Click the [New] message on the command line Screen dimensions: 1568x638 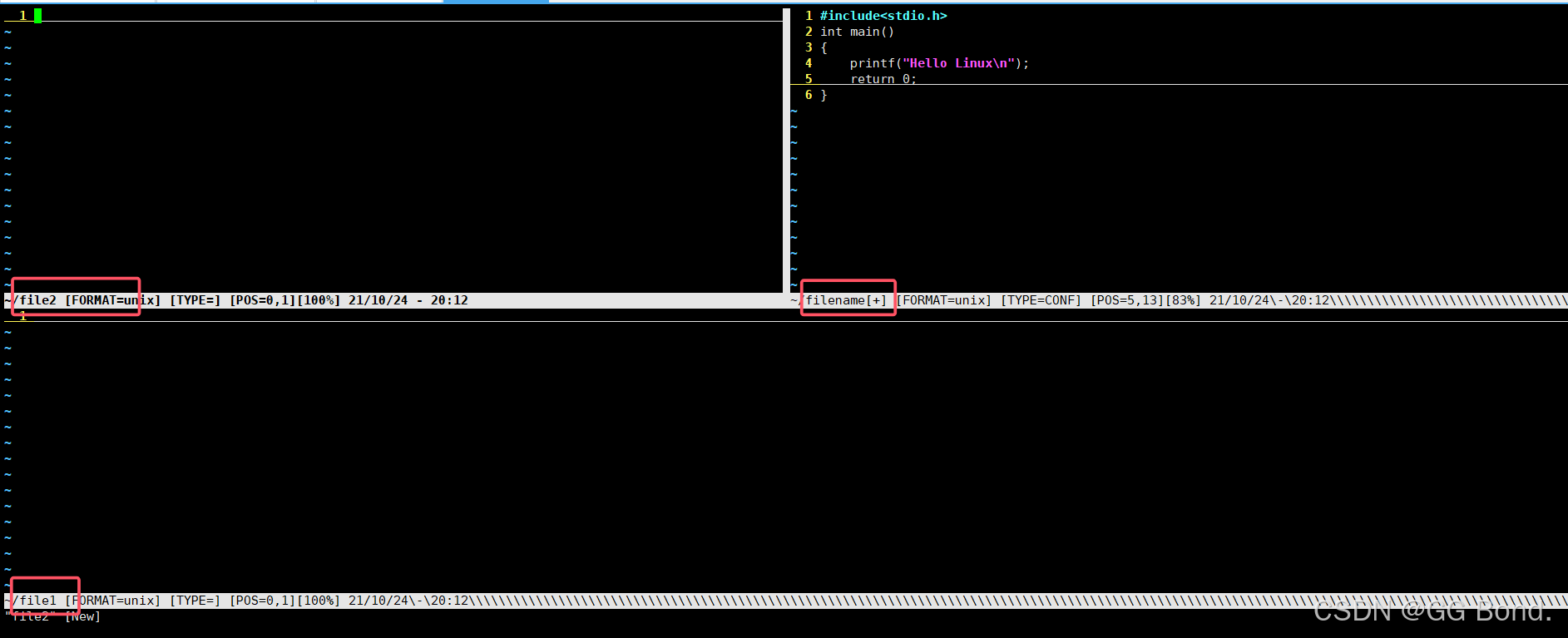pos(83,616)
